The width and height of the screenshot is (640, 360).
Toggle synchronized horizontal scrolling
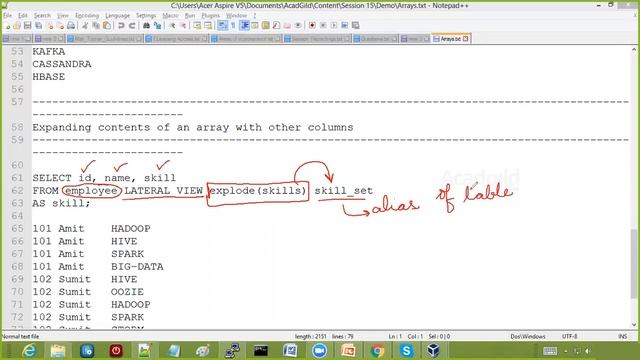(208, 26)
